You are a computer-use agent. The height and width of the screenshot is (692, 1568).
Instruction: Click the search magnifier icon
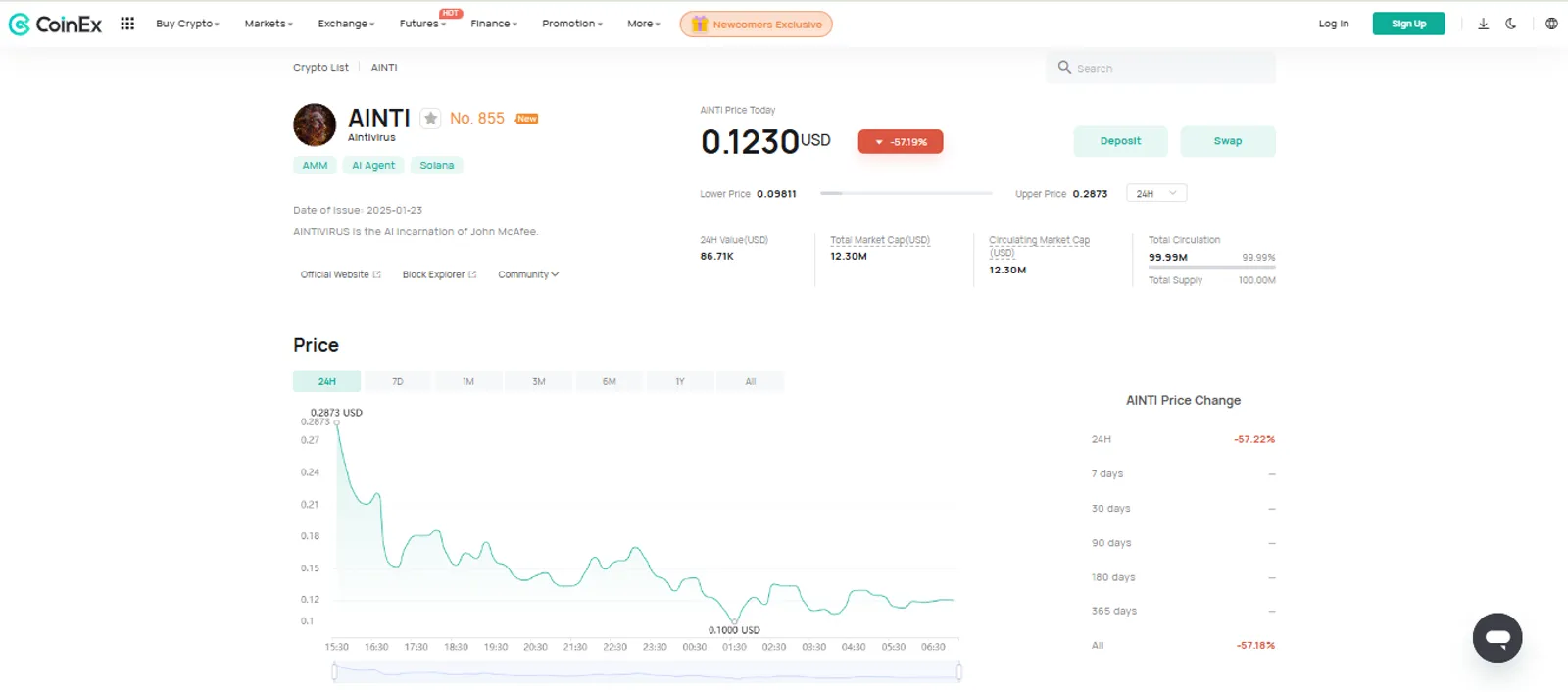click(1064, 67)
